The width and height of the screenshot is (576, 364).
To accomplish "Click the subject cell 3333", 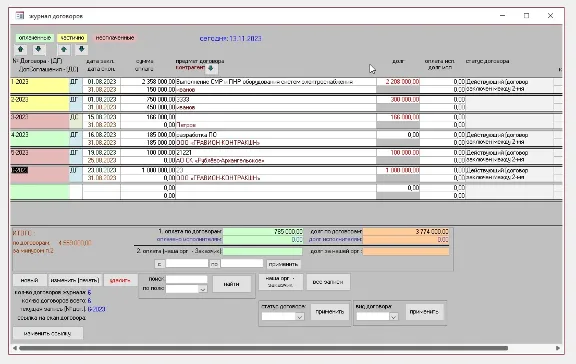I will tap(276, 100).
